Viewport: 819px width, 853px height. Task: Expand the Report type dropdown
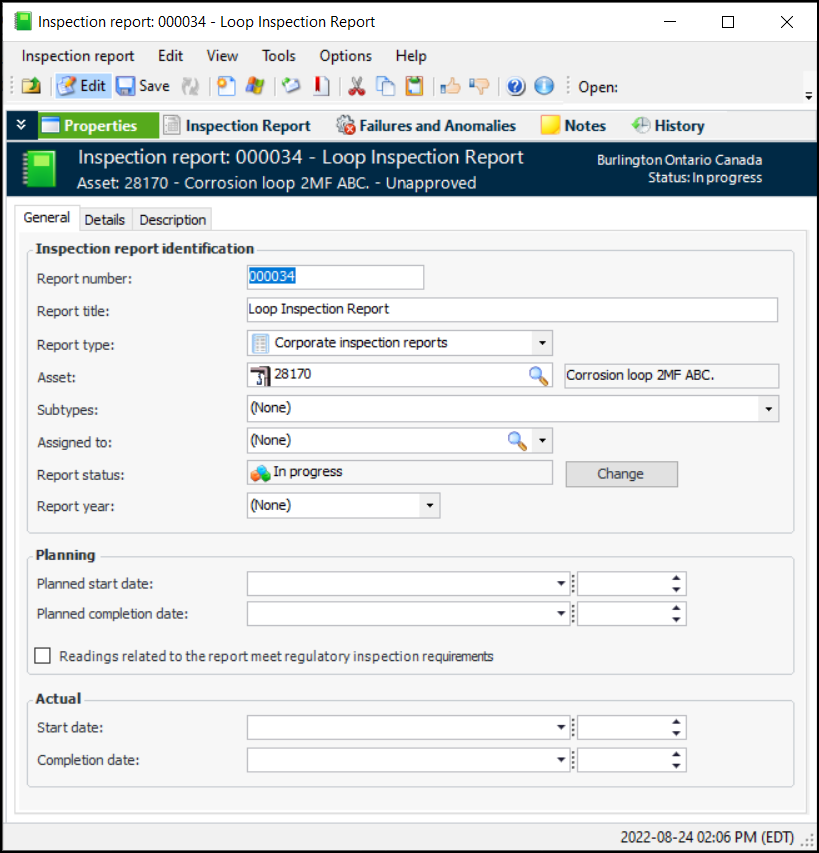pos(542,343)
